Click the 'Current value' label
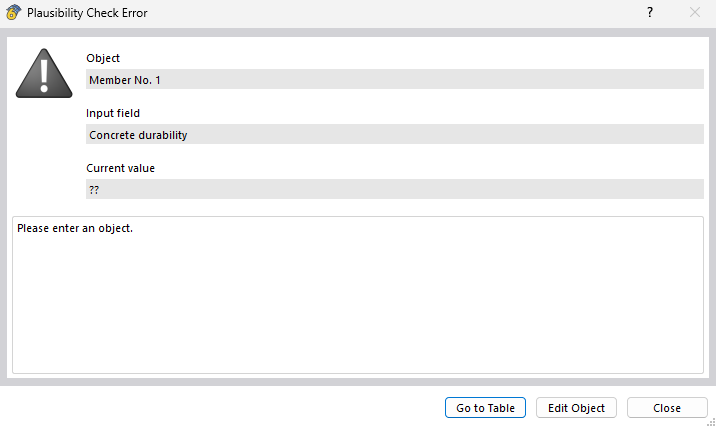 pyautogui.click(x=120, y=168)
